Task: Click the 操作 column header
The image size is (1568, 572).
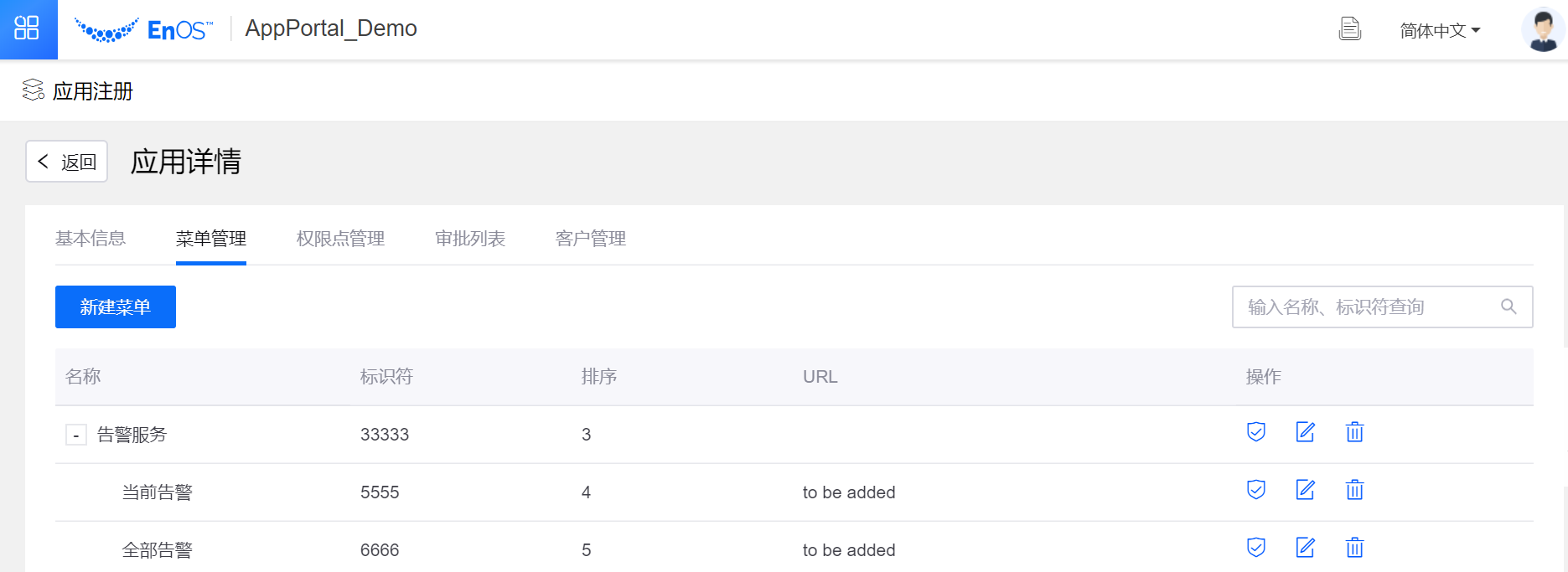Action: point(1263,377)
